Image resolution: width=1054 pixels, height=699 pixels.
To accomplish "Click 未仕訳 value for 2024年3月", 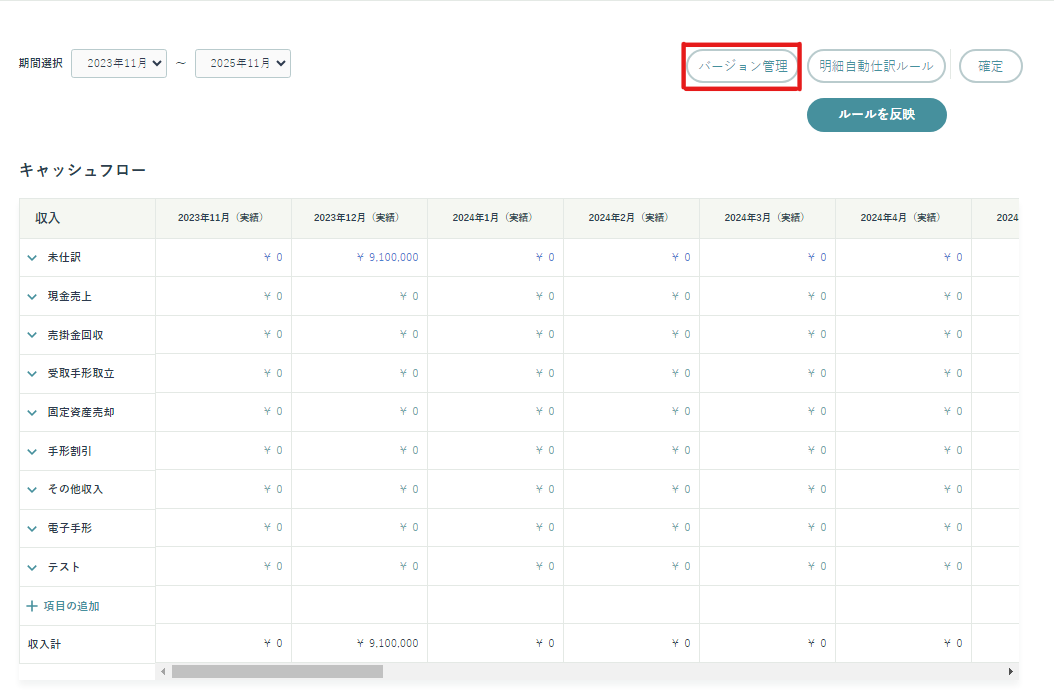I will (817, 257).
